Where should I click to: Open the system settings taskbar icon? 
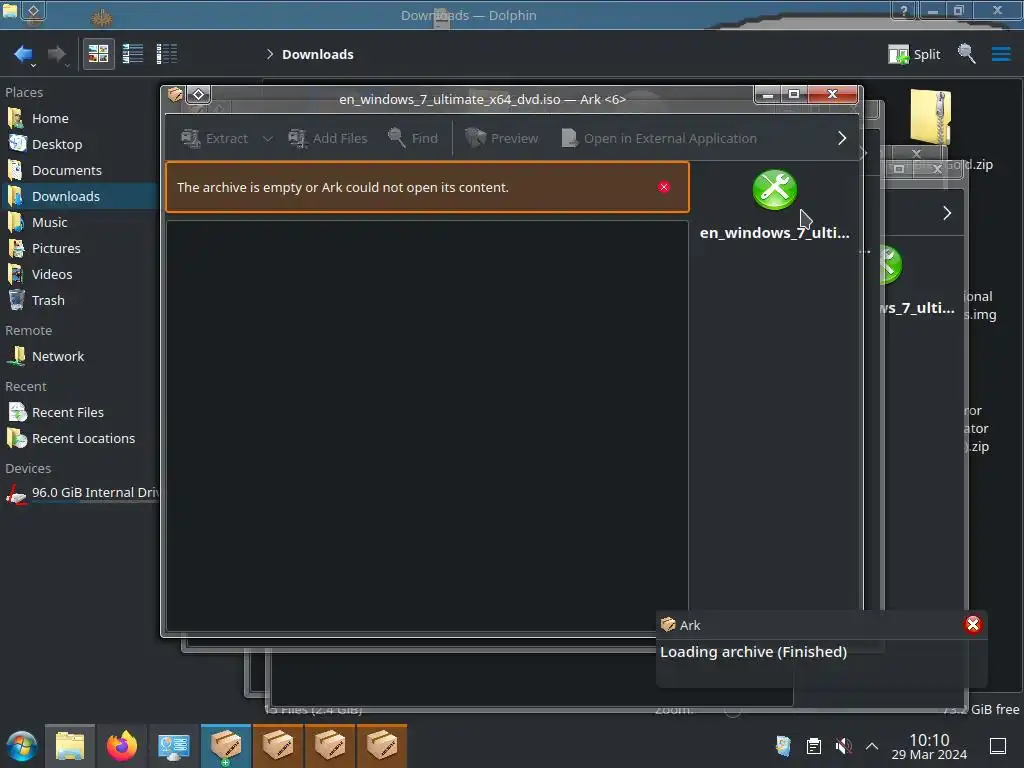click(x=174, y=746)
